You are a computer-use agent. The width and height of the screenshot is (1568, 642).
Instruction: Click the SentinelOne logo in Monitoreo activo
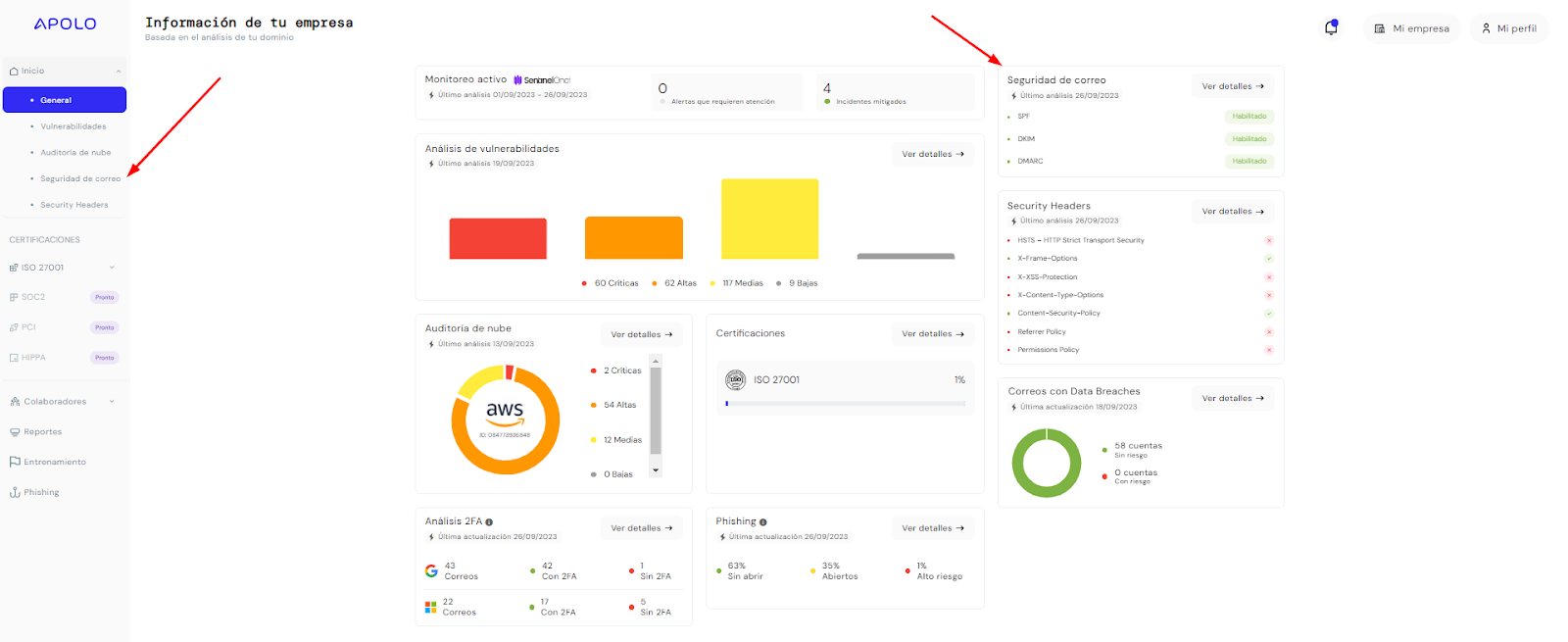542,80
